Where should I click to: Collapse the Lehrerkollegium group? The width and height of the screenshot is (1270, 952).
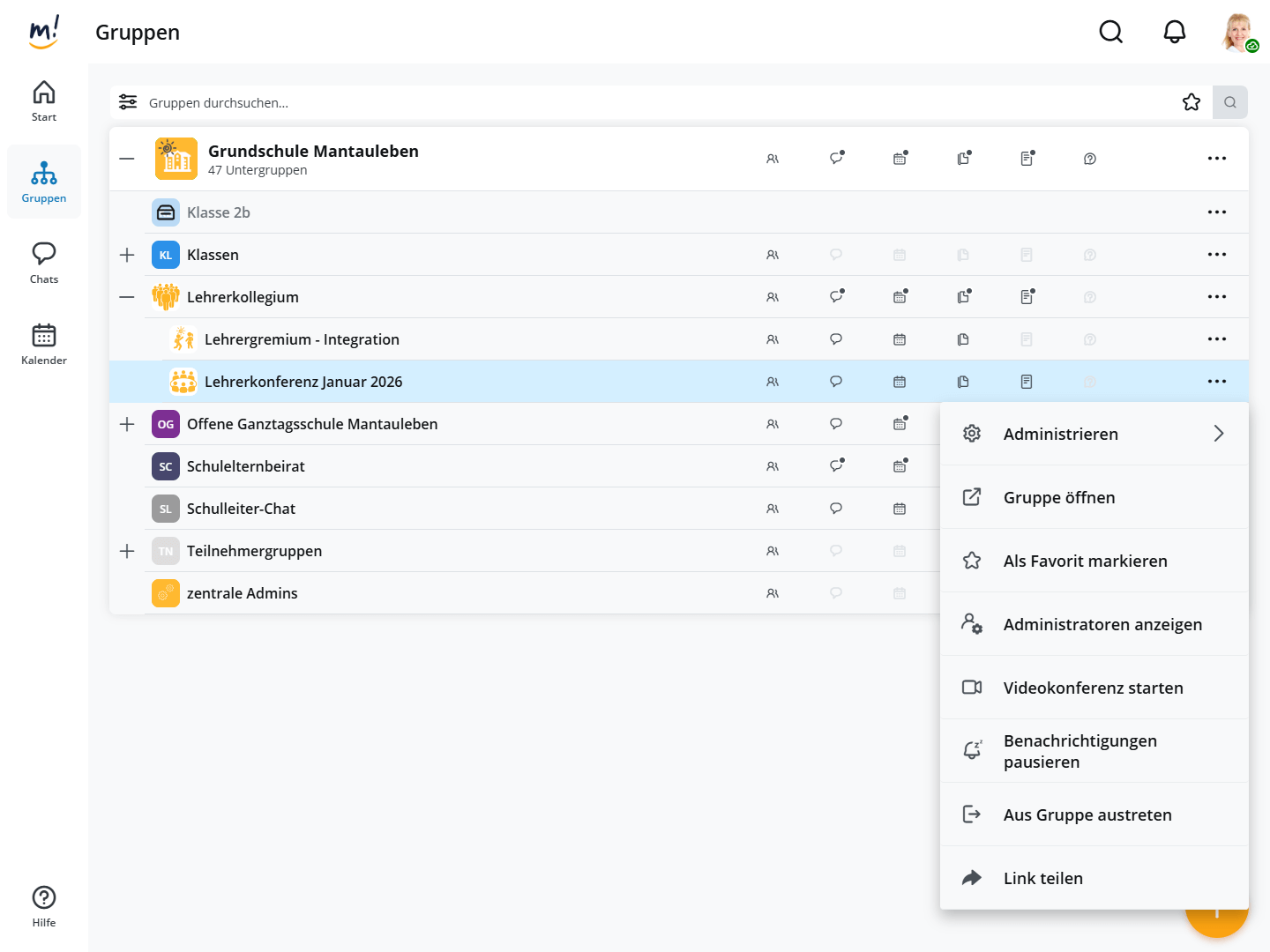coord(127,297)
